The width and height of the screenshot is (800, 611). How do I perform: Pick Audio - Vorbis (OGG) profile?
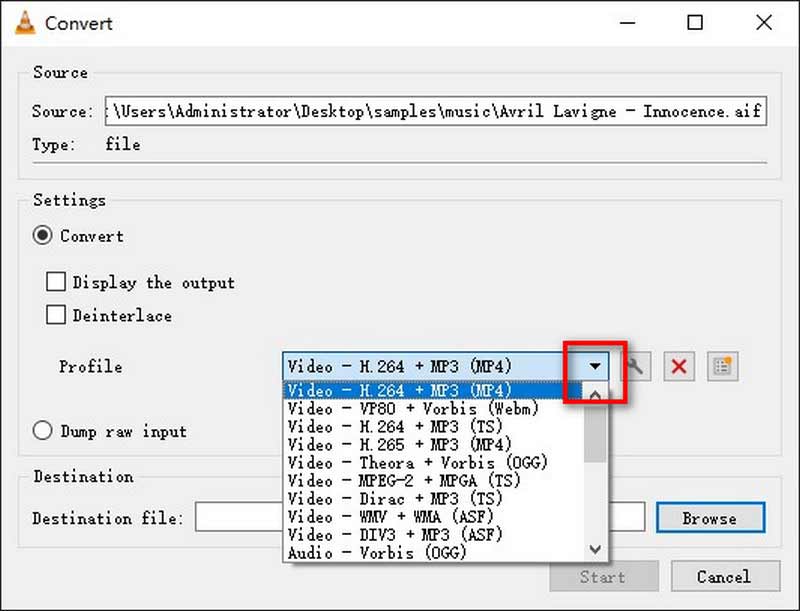pyautogui.click(x=433, y=552)
